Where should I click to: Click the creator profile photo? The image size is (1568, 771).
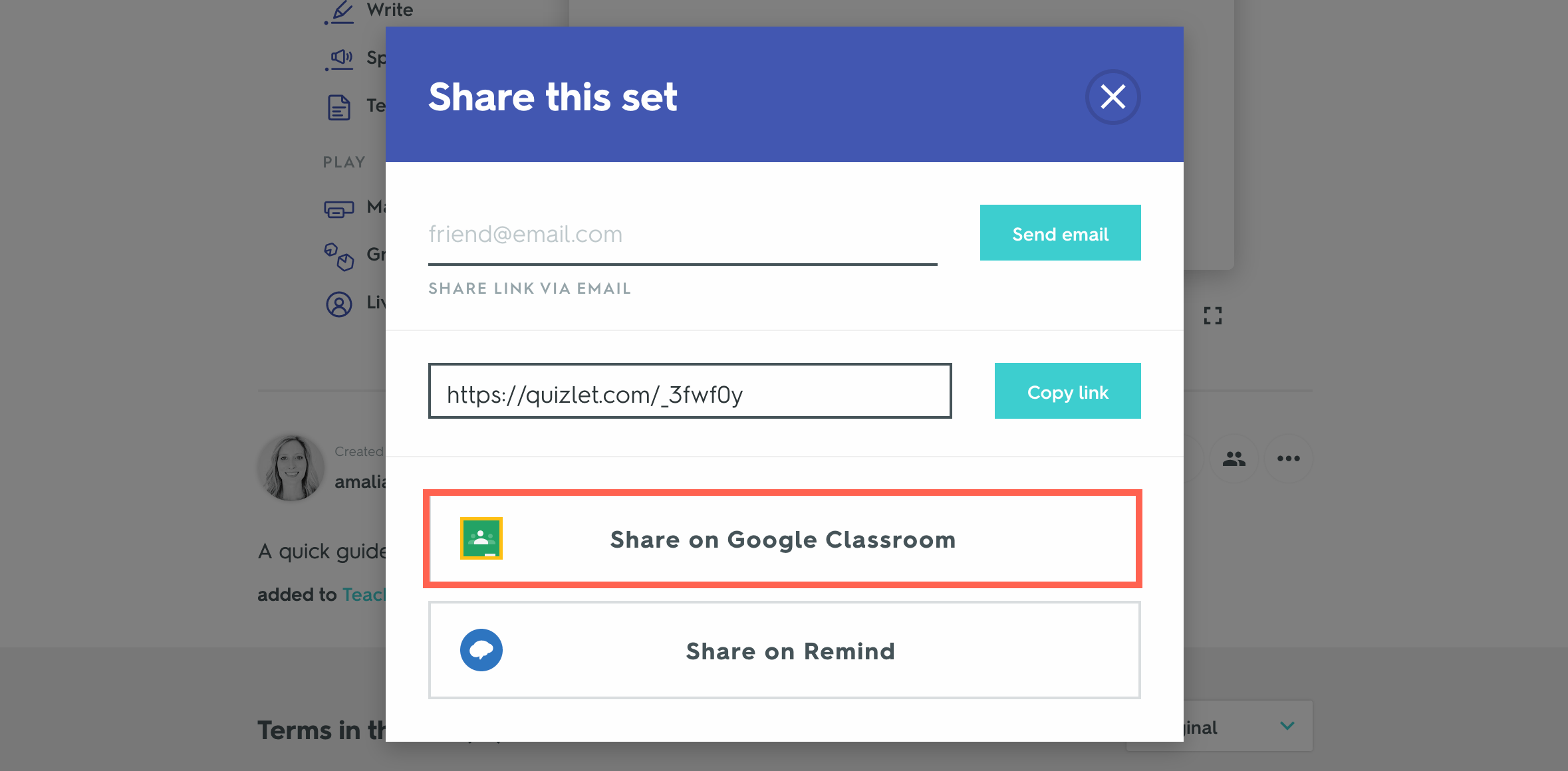291,468
